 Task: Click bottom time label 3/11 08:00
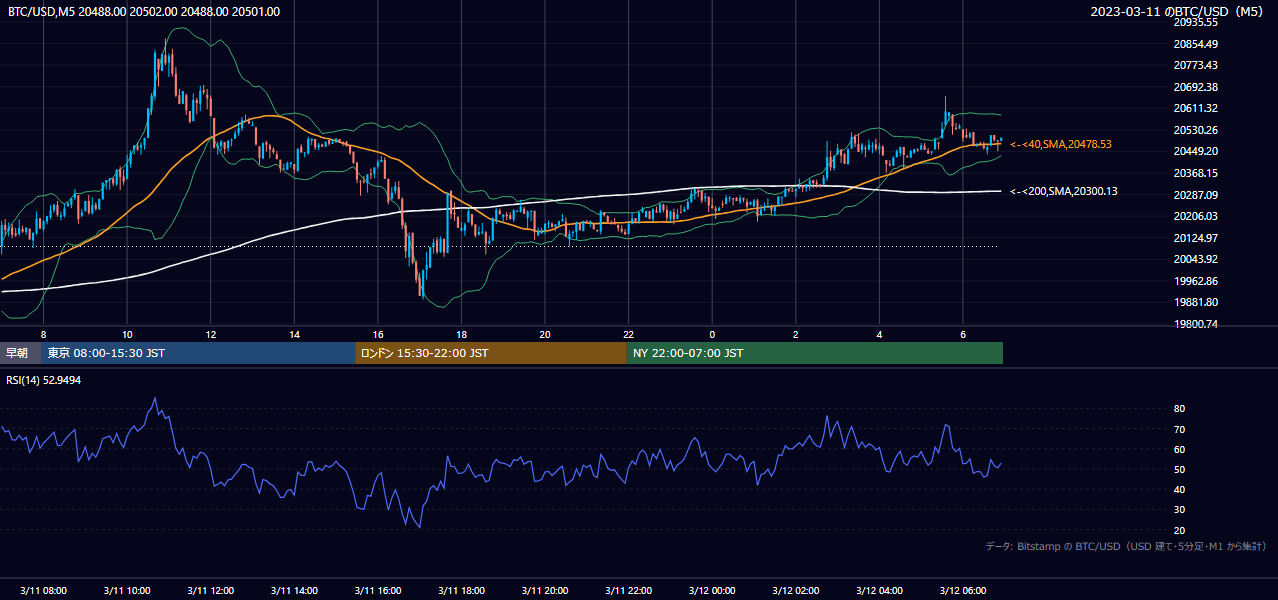(x=43, y=590)
